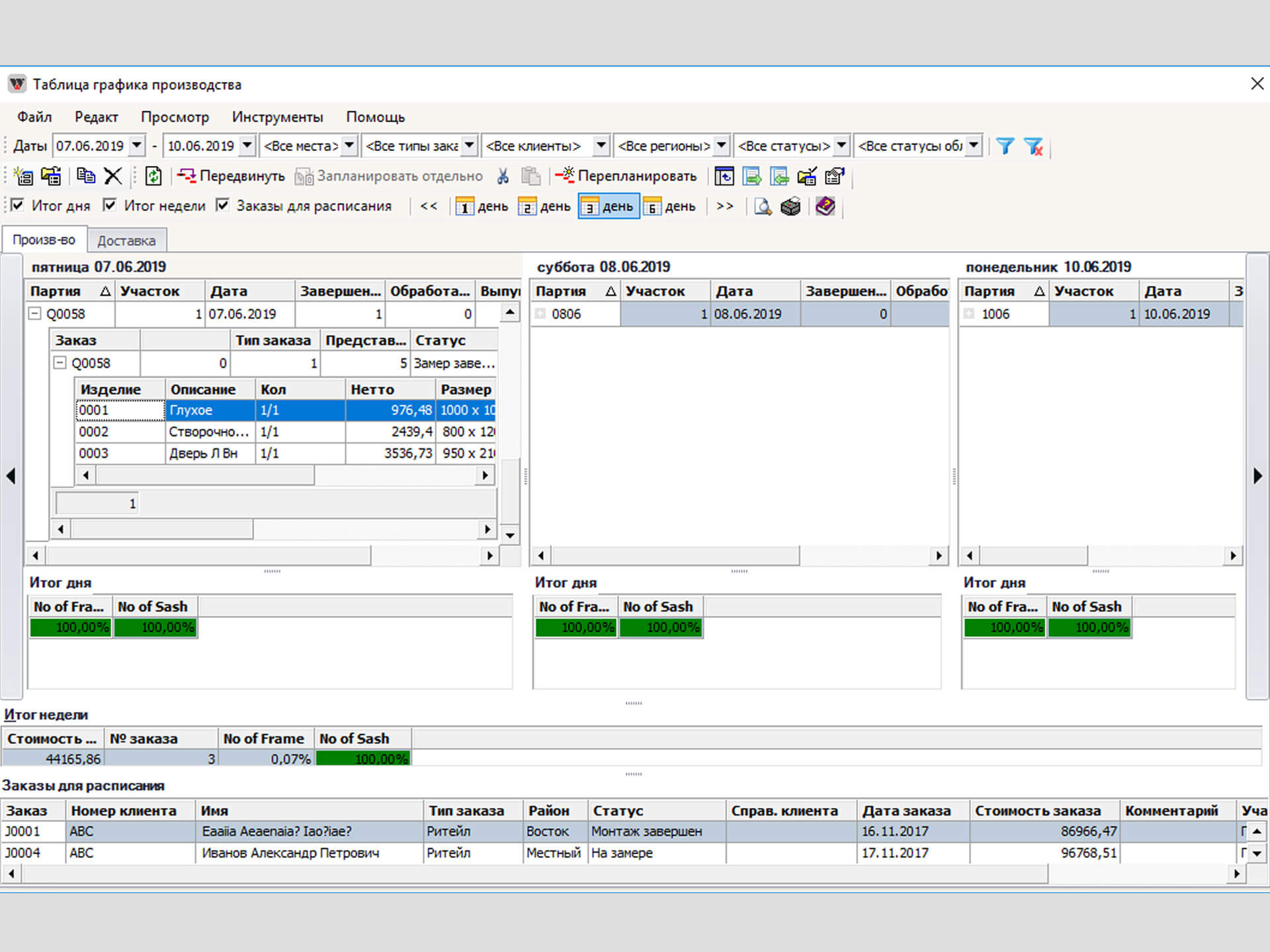The height and width of the screenshot is (952, 1270).
Task: Open the Все клиенты dropdown
Action: click(601, 145)
